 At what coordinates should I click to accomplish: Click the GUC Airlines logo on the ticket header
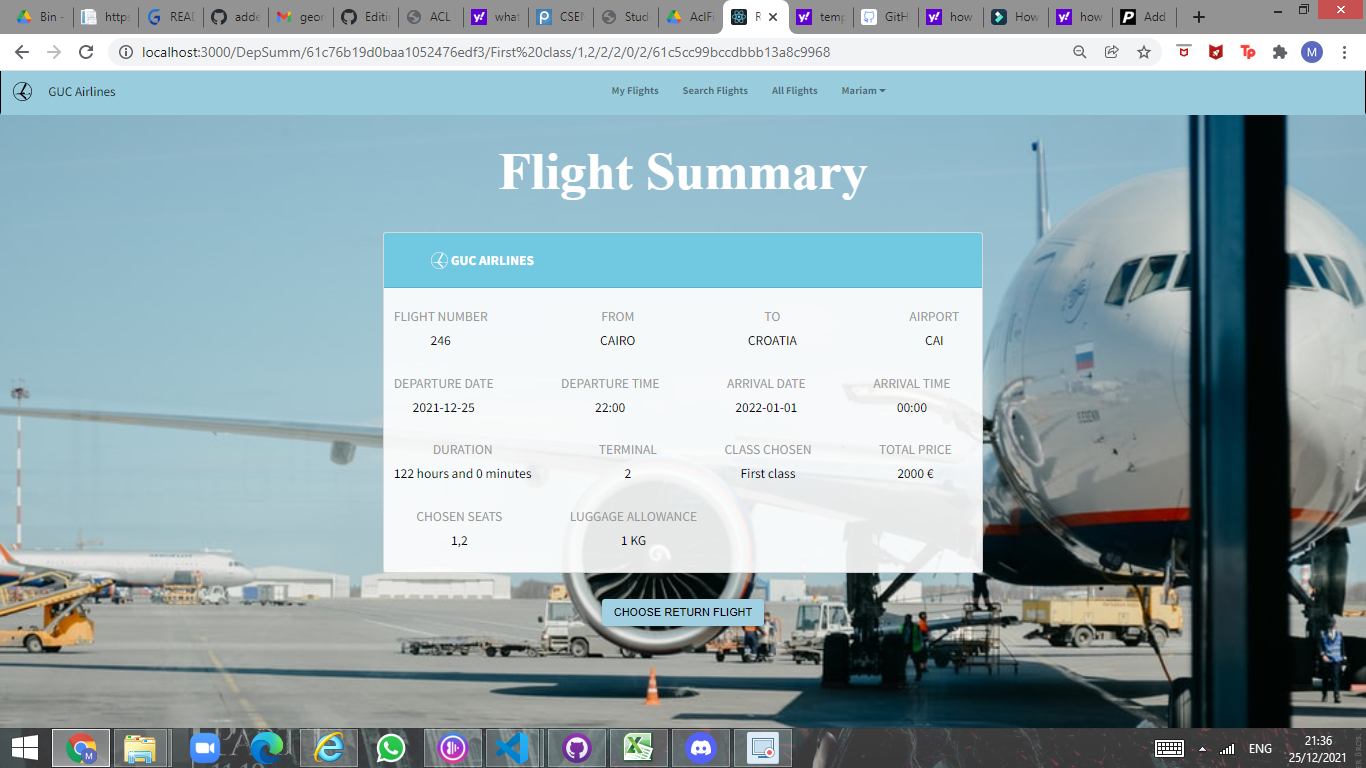pyautogui.click(x=439, y=261)
